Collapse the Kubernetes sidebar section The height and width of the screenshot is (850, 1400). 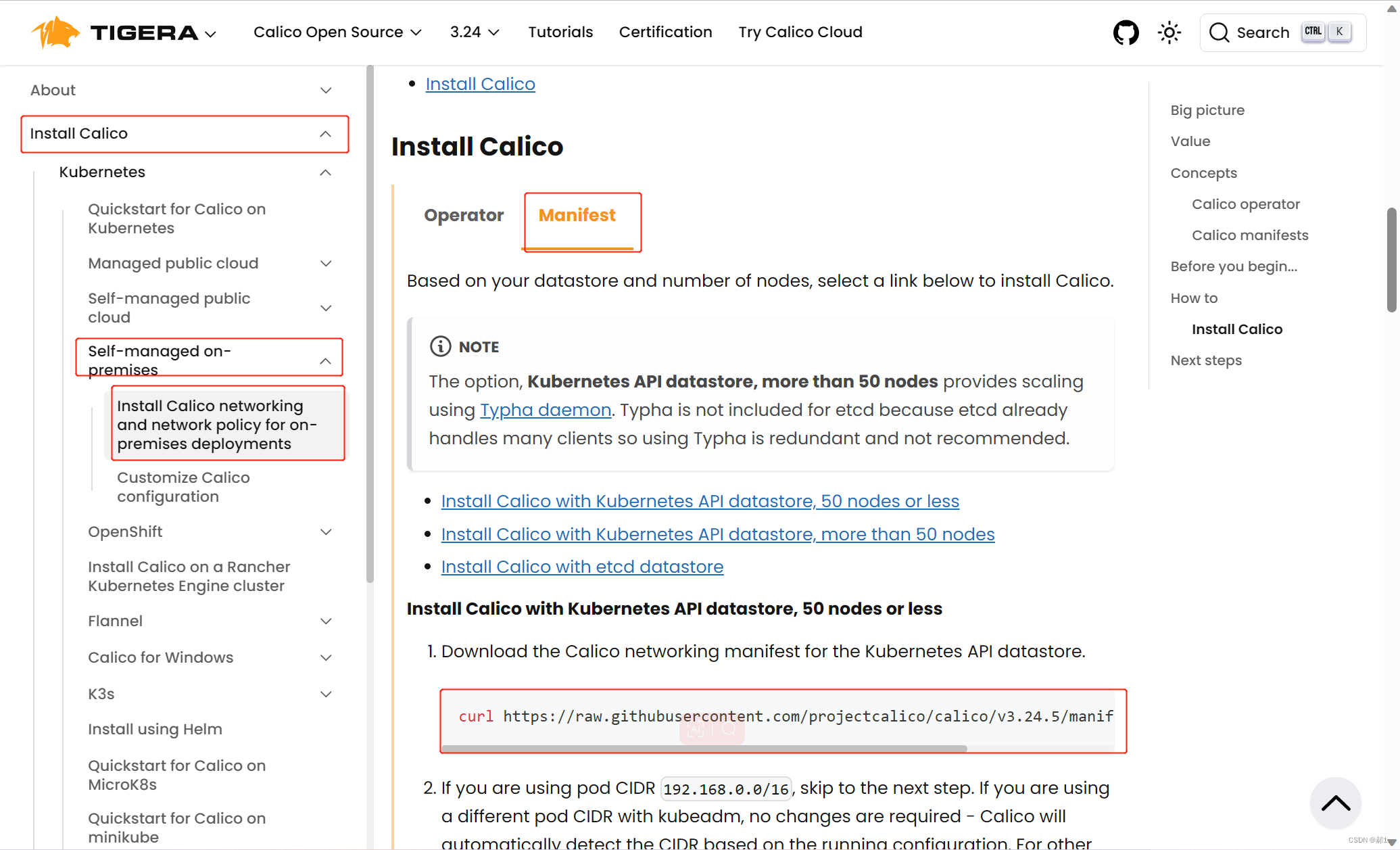pos(325,172)
